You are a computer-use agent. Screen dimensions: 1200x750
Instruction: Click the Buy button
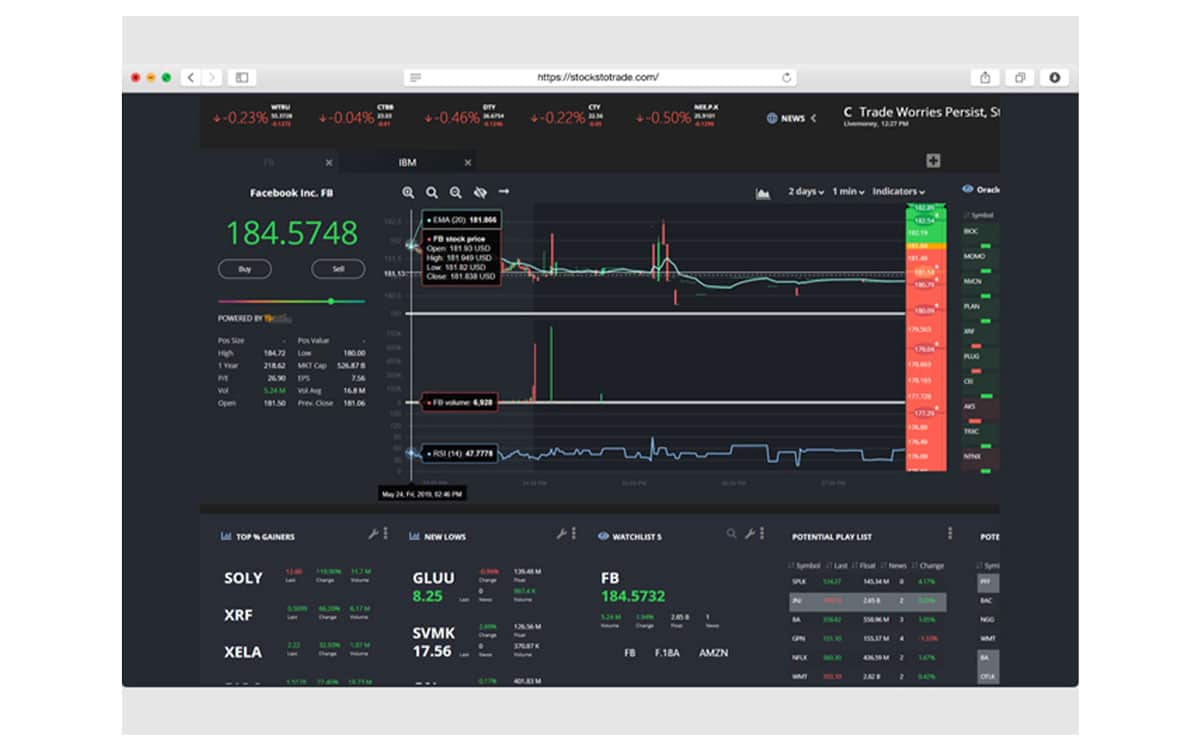245,269
